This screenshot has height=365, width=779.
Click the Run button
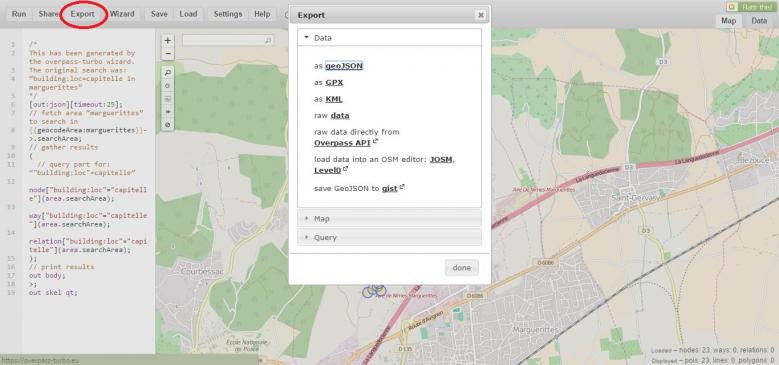tap(19, 14)
